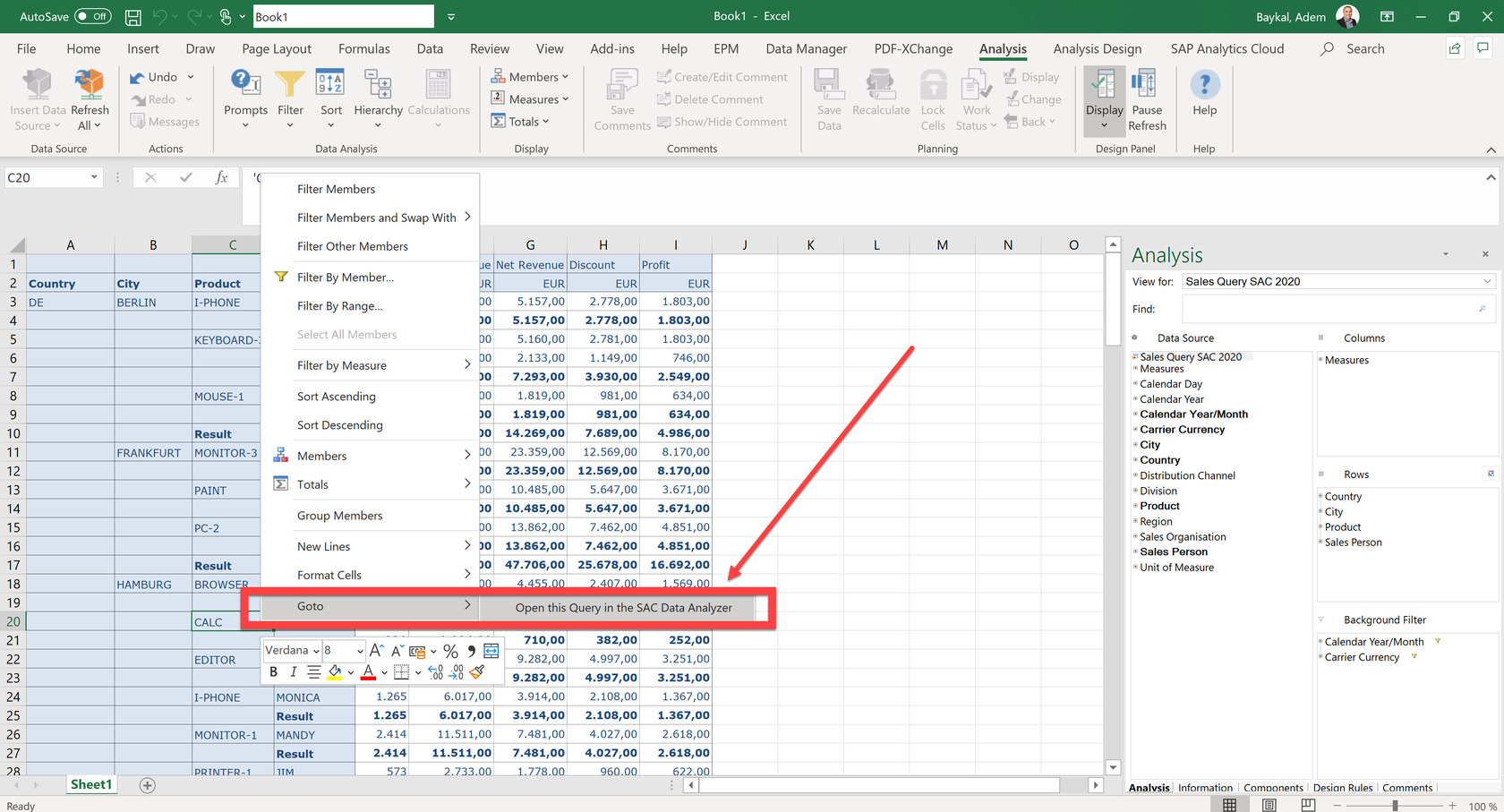Open the Totals dropdown in Display group
The width and height of the screenshot is (1504, 812).
[x=520, y=122]
